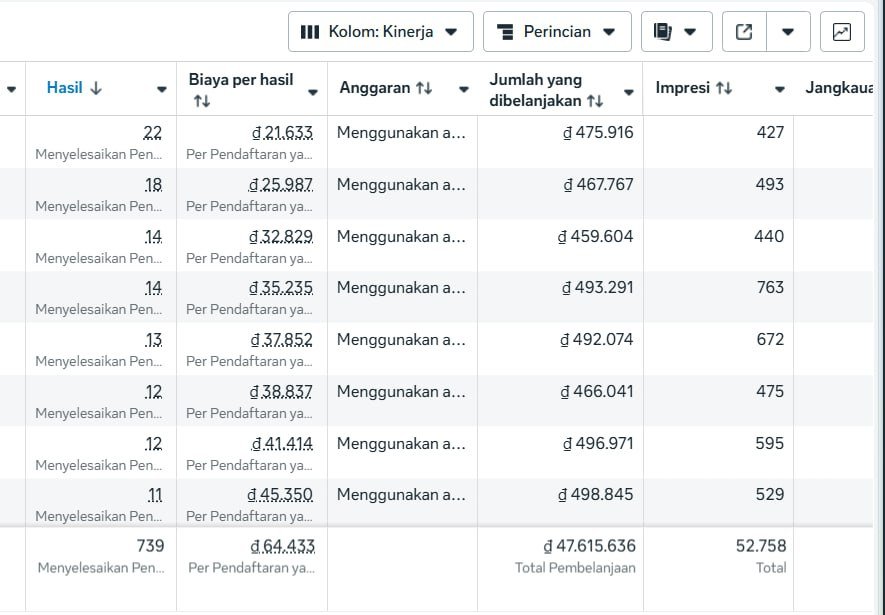Select the total cost per result ₫64.433
The height and width of the screenshot is (615, 885).
pos(282,546)
